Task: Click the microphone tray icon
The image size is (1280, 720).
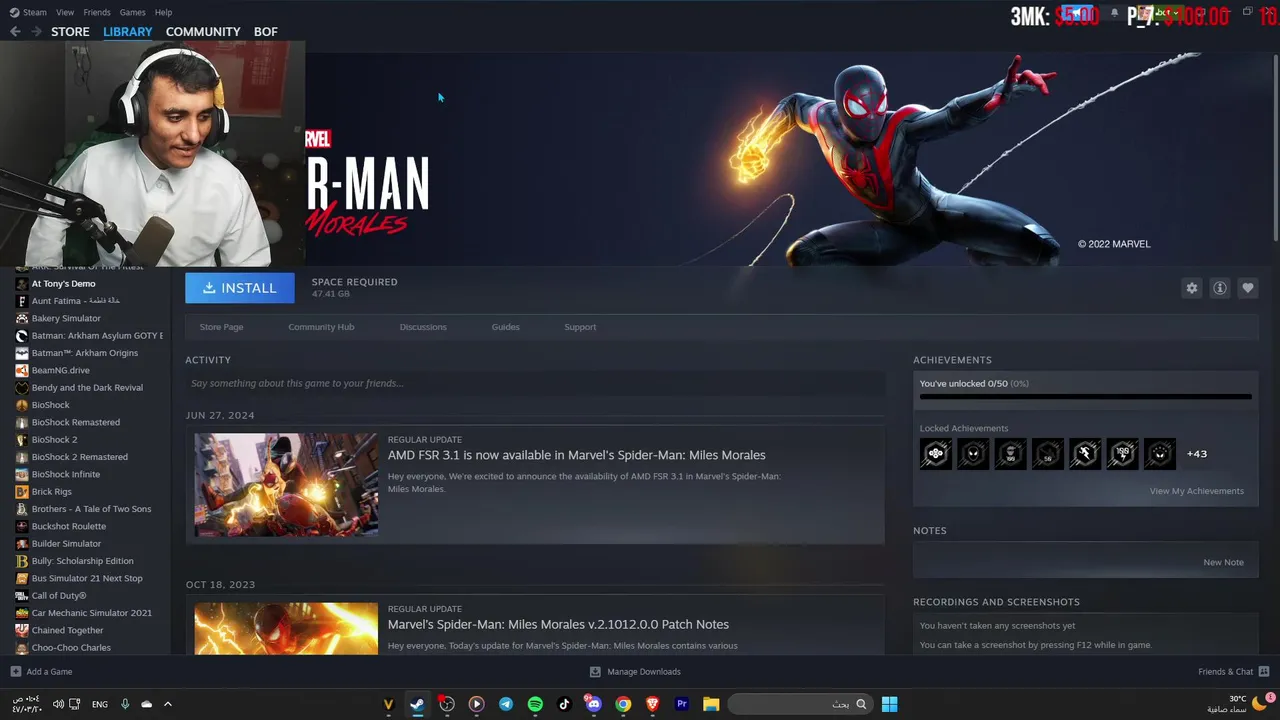Action: click(125, 704)
